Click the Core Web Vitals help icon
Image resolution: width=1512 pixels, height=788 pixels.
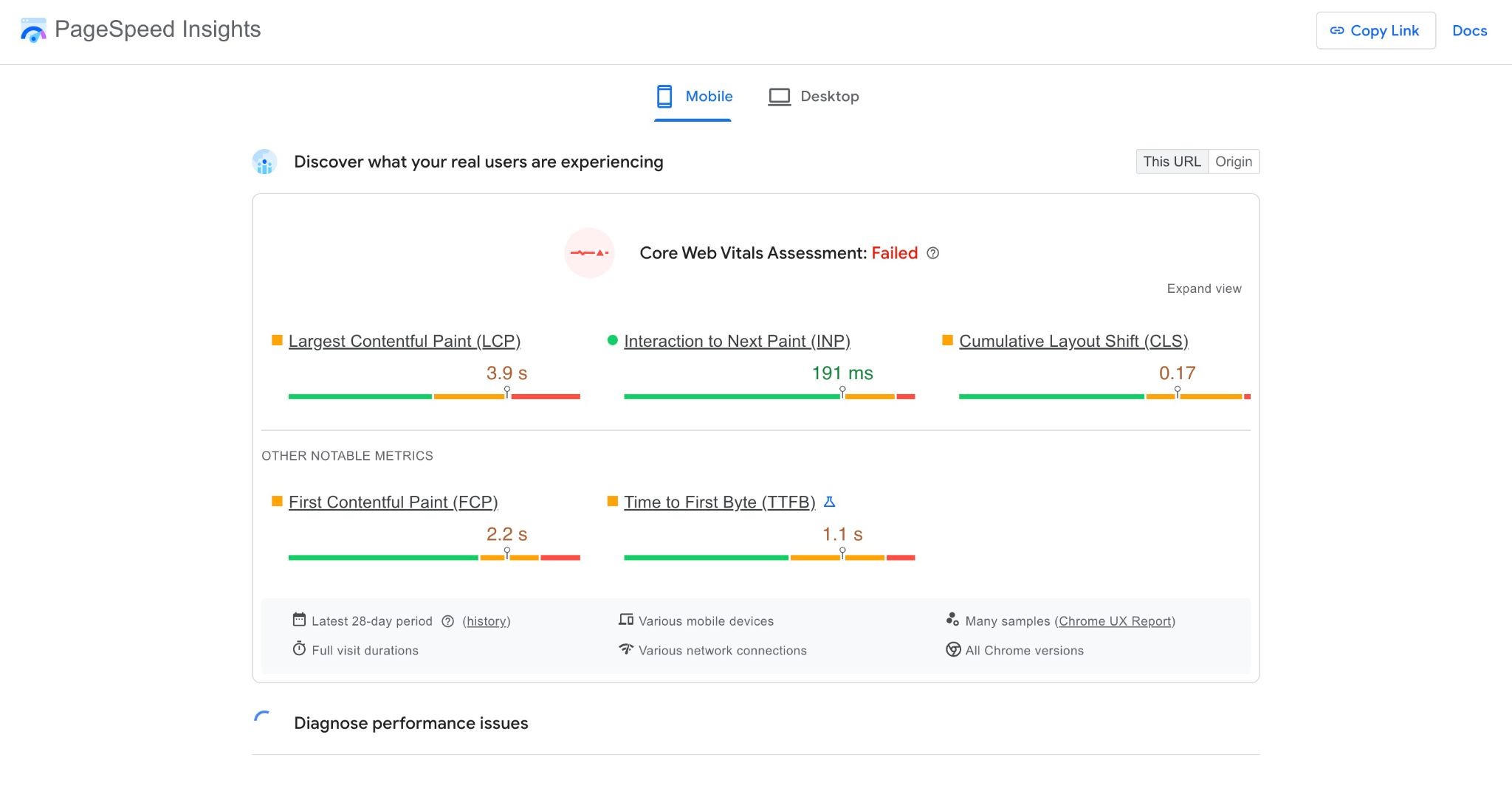pos(933,253)
